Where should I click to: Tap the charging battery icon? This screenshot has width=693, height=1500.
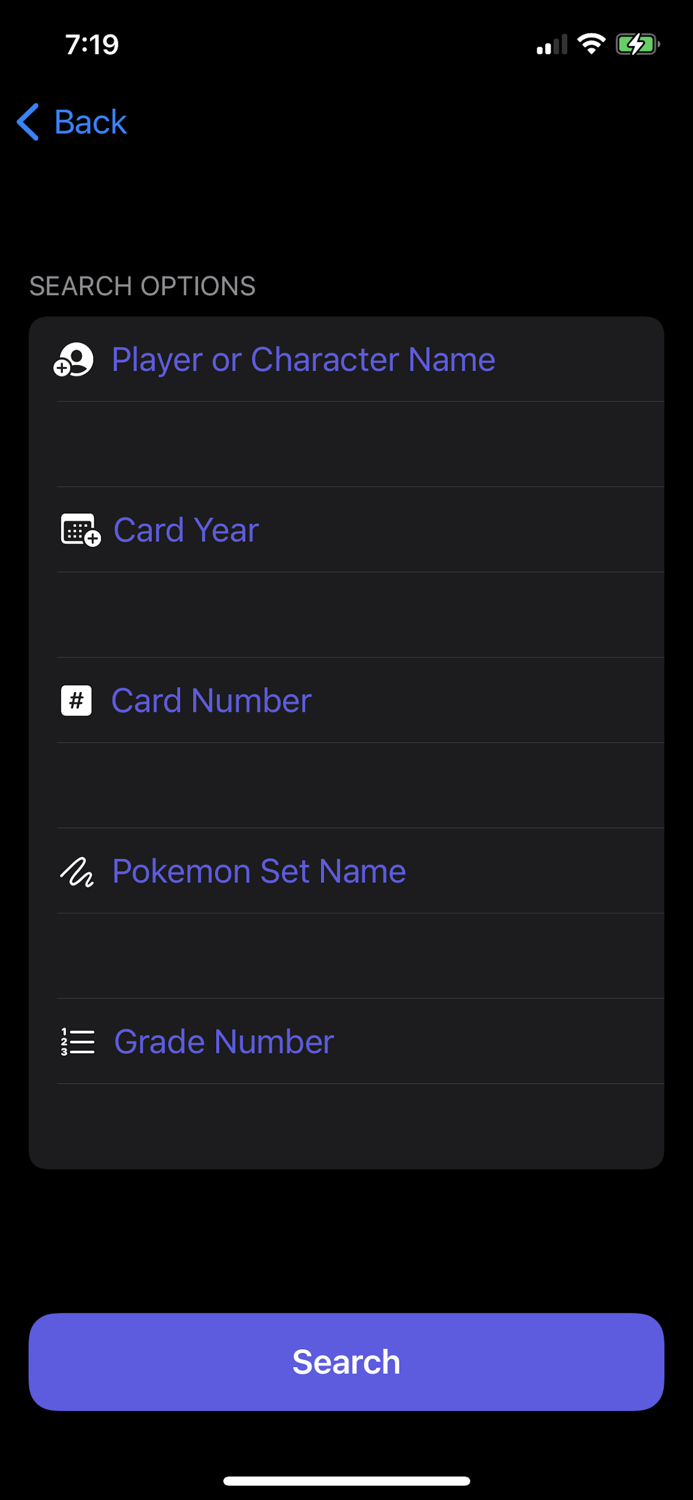tap(637, 43)
